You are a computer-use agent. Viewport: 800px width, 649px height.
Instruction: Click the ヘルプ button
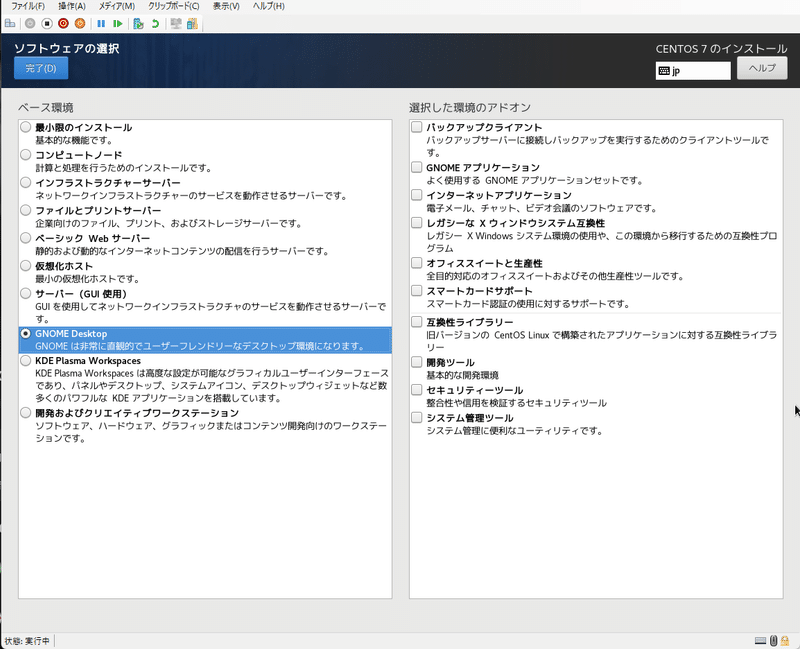coord(764,70)
